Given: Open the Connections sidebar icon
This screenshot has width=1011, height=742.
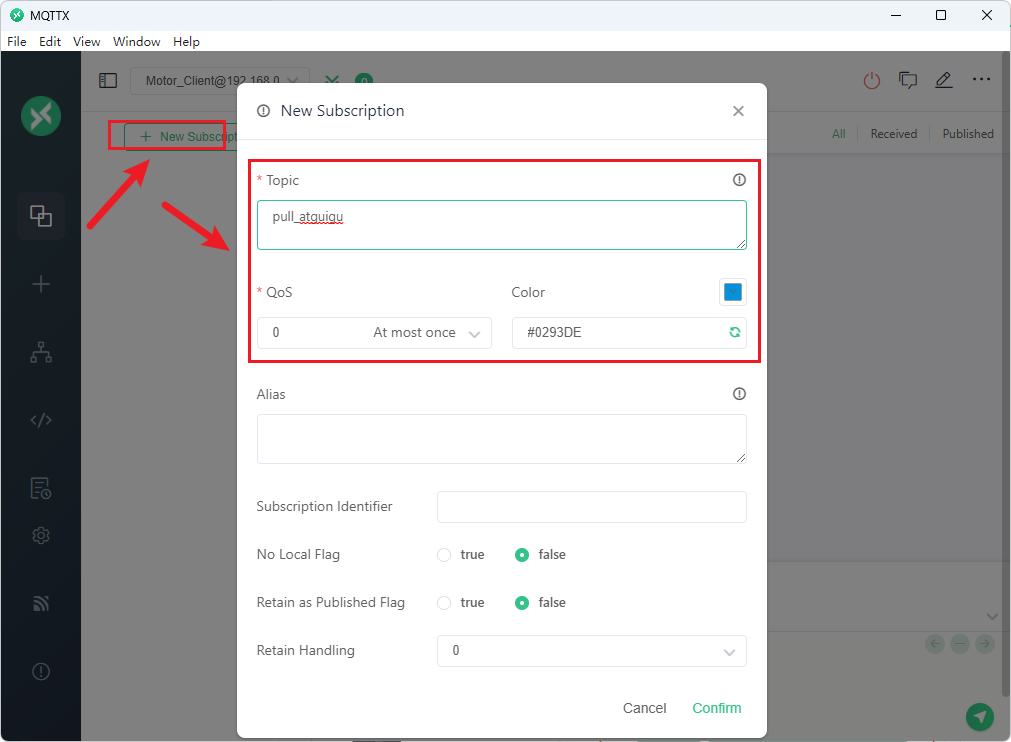Looking at the screenshot, I should (x=41, y=216).
